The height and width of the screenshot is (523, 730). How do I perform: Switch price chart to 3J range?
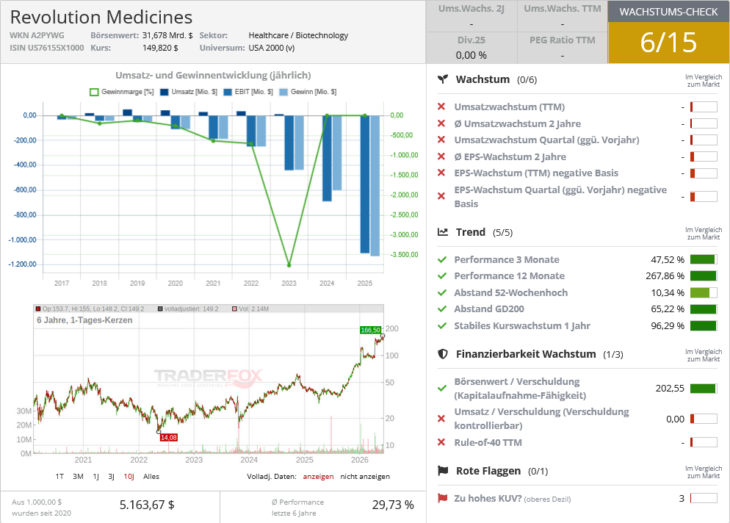[111, 476]
